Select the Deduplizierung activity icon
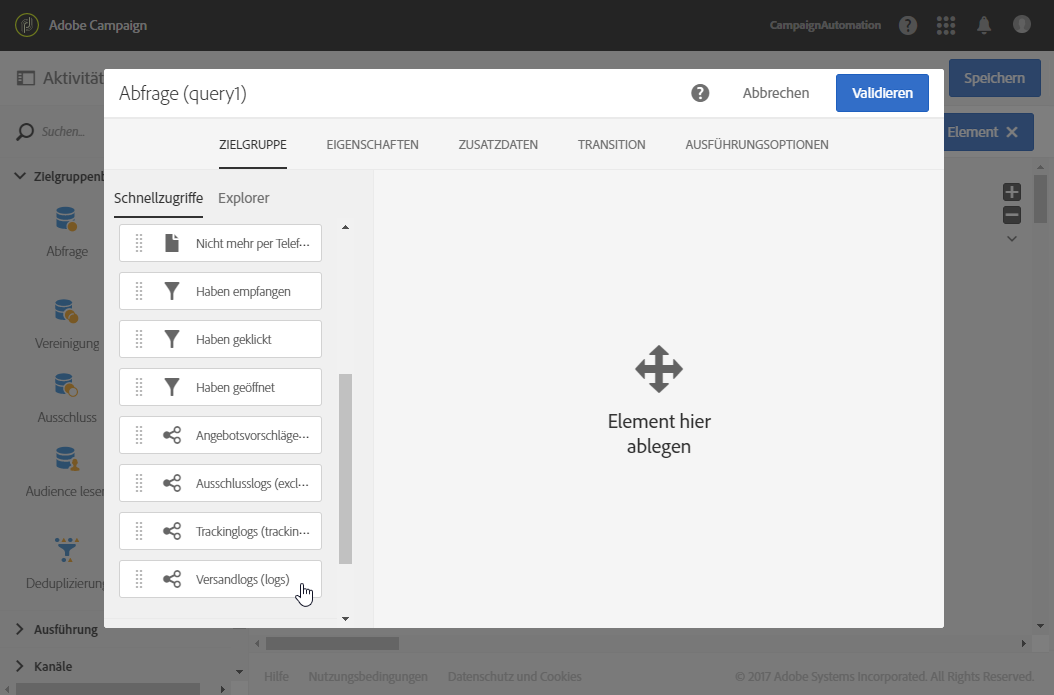1054x695 pixels. (x=67, y=549)
